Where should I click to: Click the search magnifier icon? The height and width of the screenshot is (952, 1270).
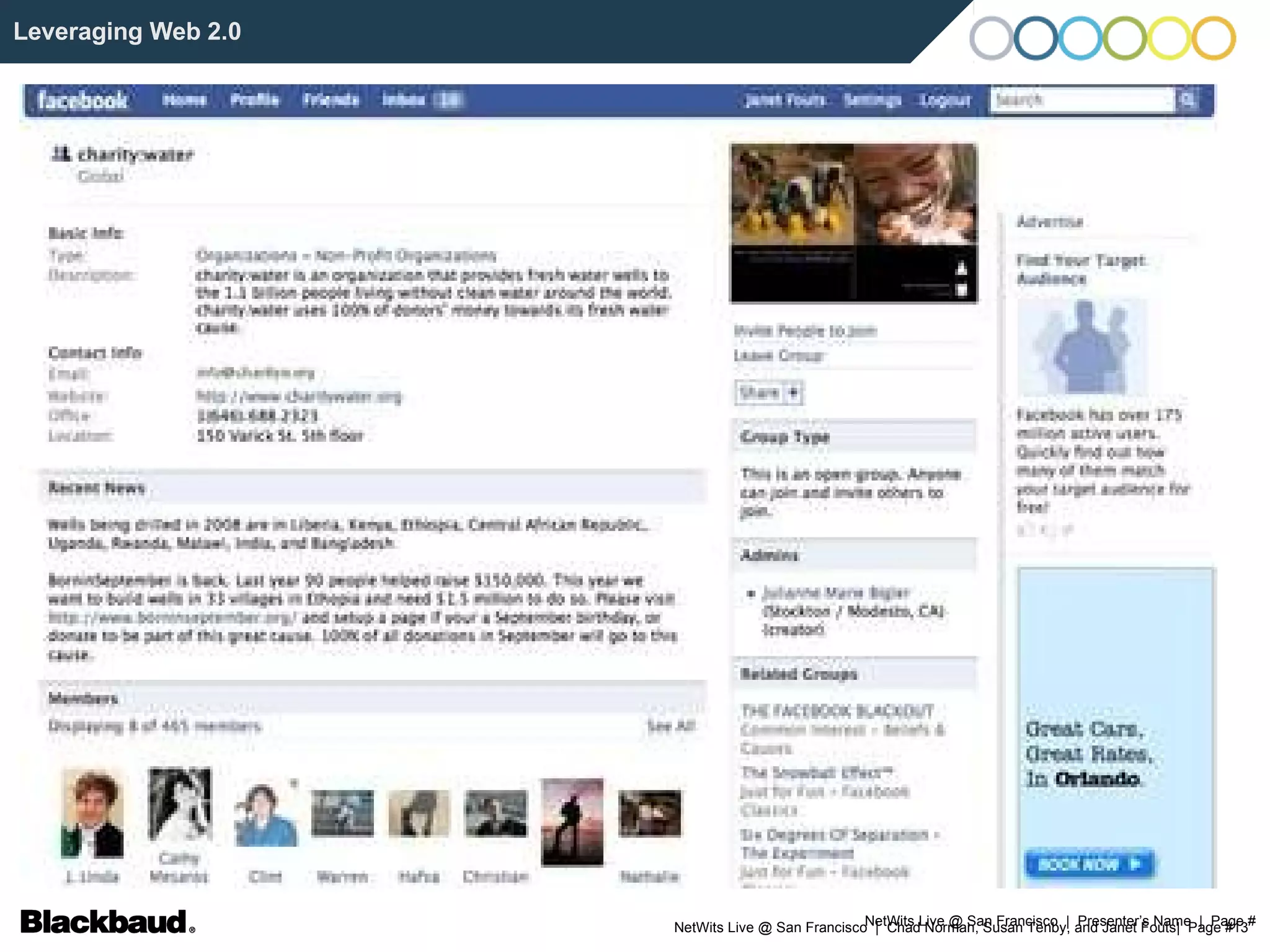(x=1188, y=100)
